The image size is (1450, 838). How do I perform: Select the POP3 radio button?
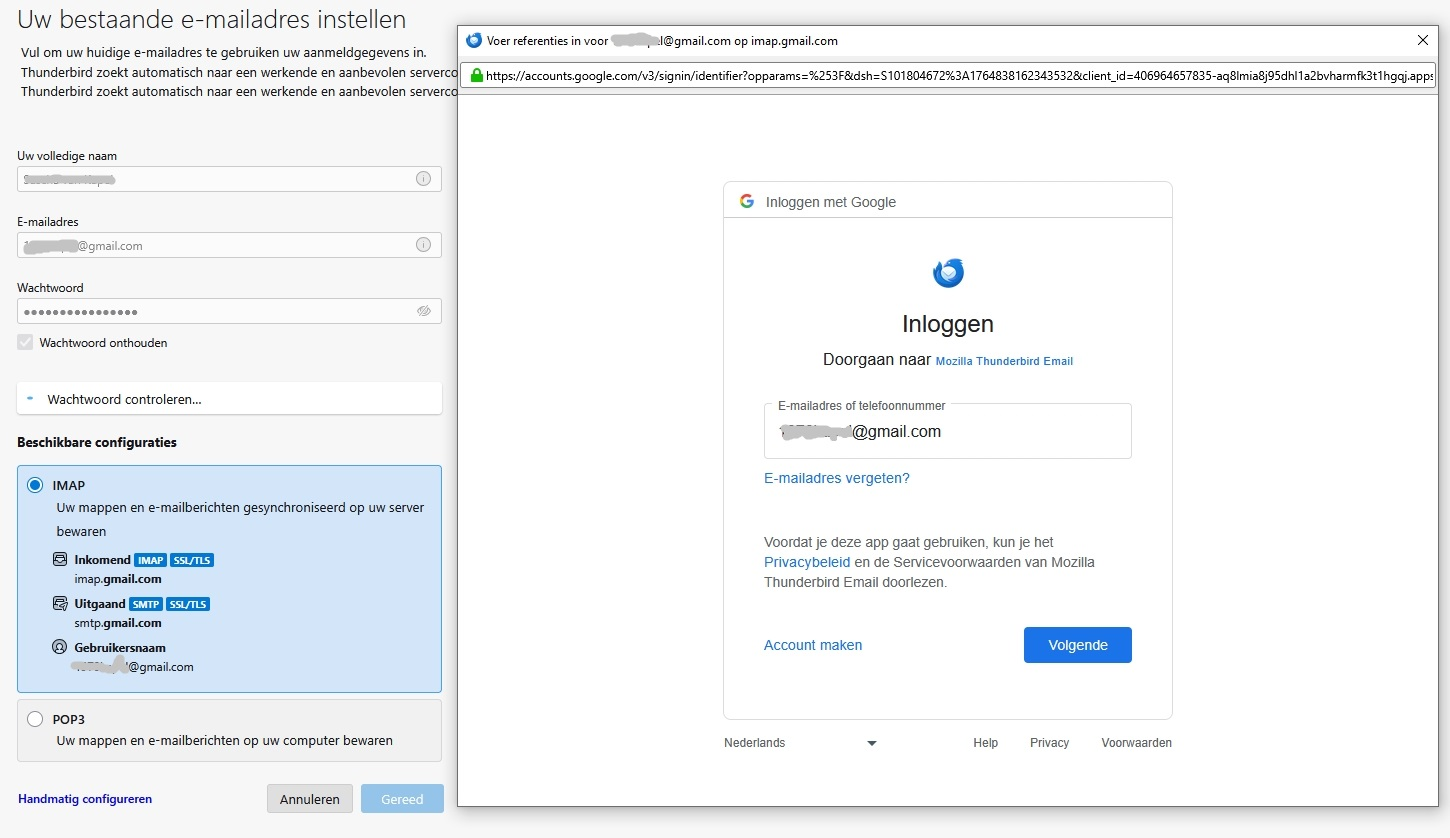(x=35, y=719)
